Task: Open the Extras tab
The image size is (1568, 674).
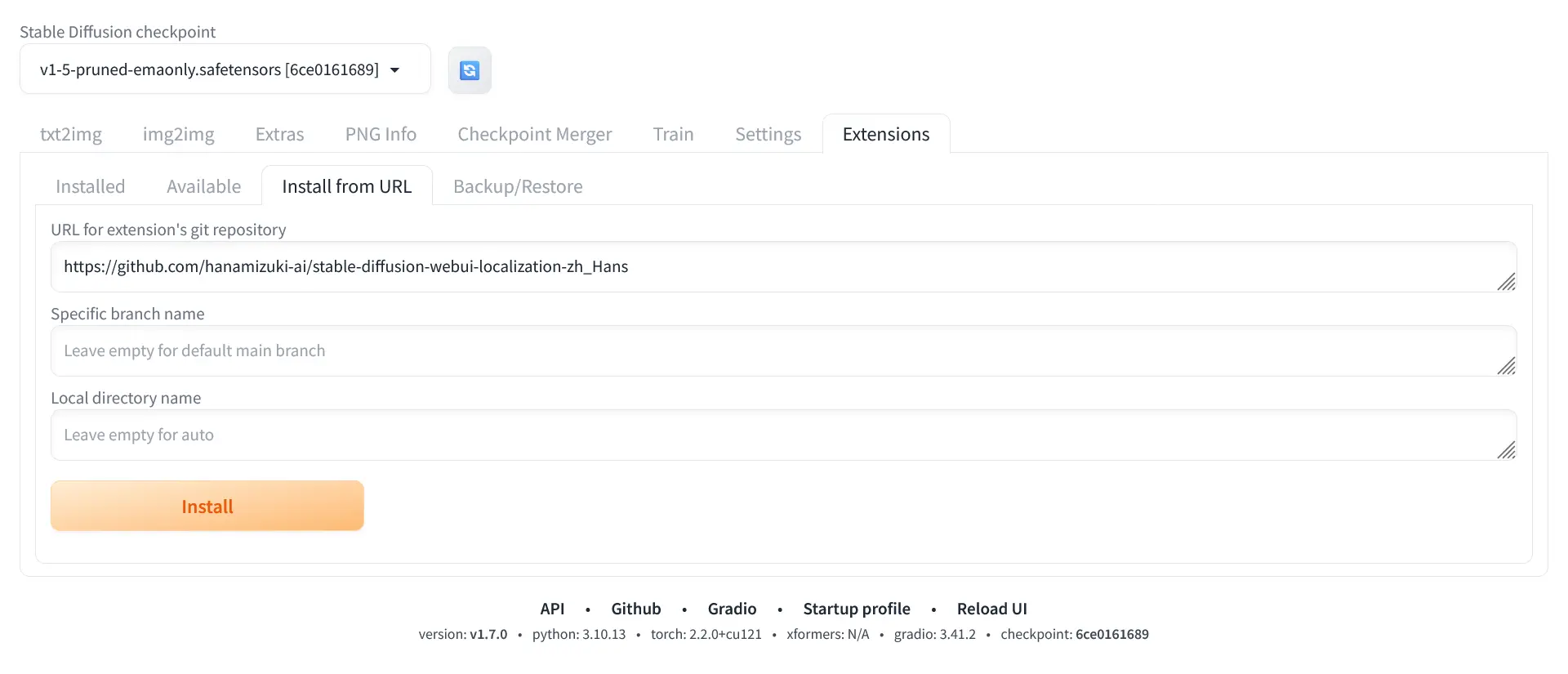Action: pyautogui.click(x=279, y=134)
